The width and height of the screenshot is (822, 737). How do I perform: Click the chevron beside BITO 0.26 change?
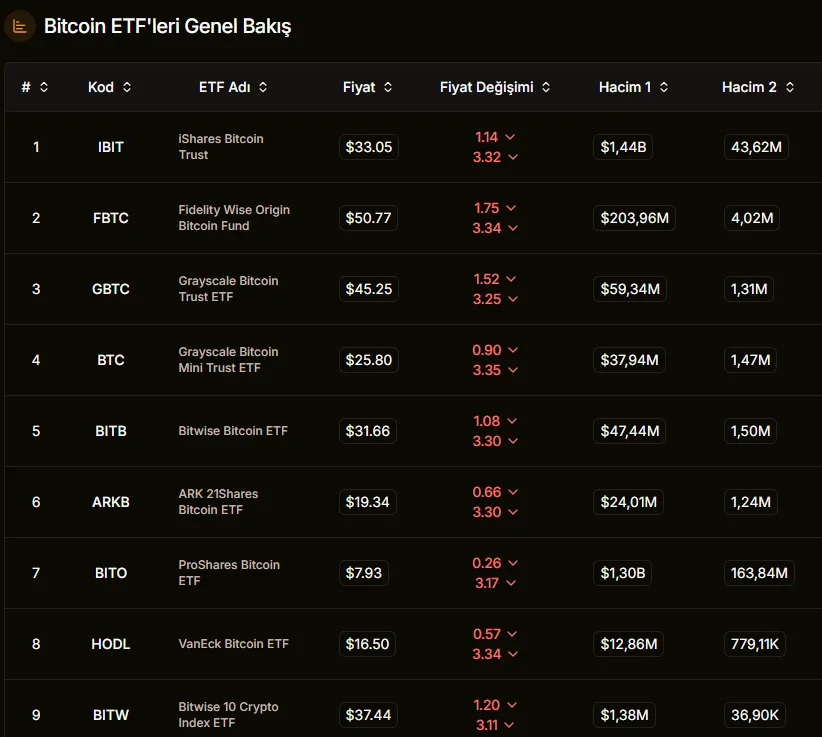coord(513,563)
